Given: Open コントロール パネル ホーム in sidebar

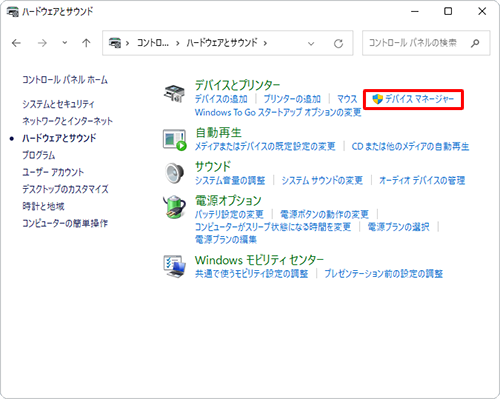Looking at the screenshot, I should click(x=65, y=80).
